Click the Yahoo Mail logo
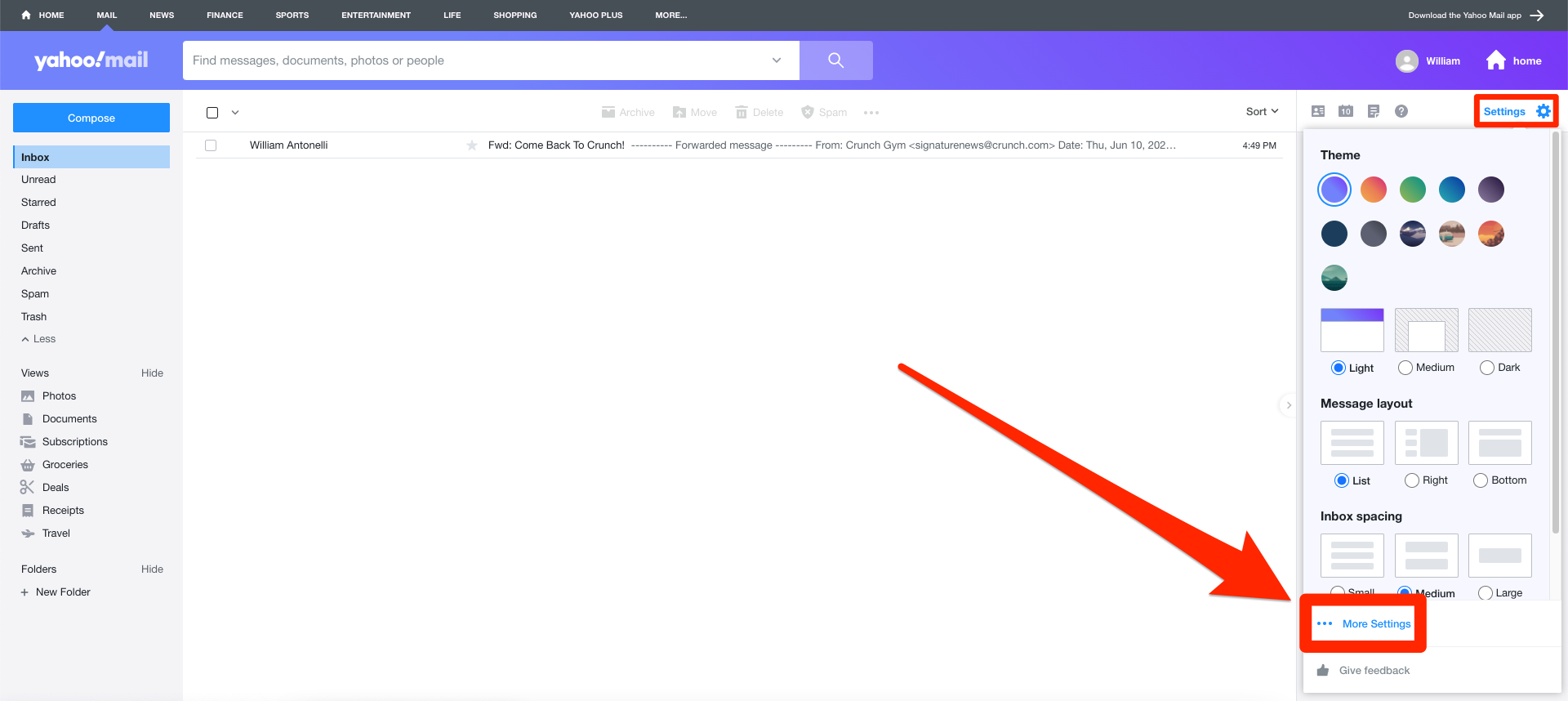1568x701 pixels. tap(91, 60)
